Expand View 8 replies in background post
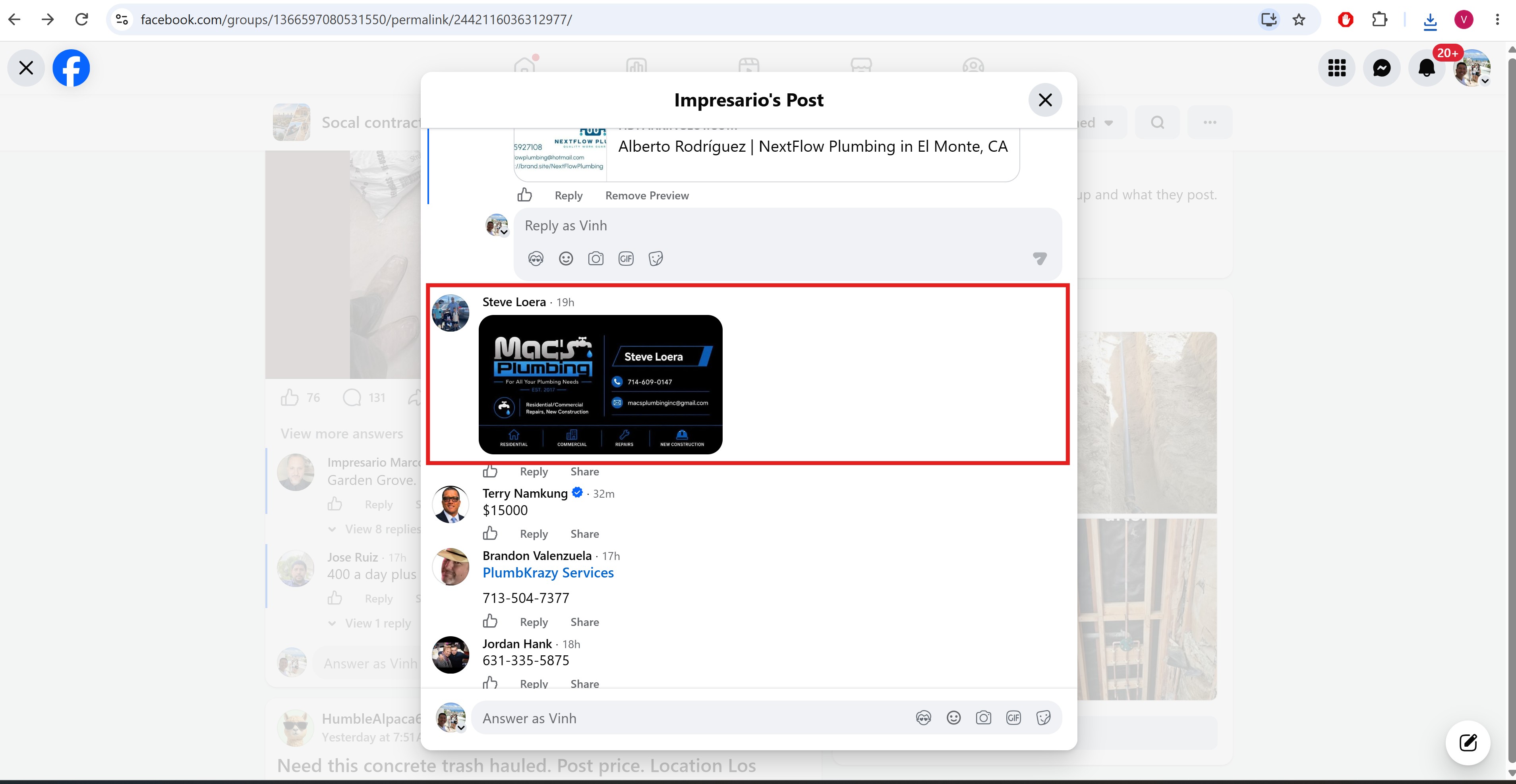1516x784 pixels. point(374,529)
